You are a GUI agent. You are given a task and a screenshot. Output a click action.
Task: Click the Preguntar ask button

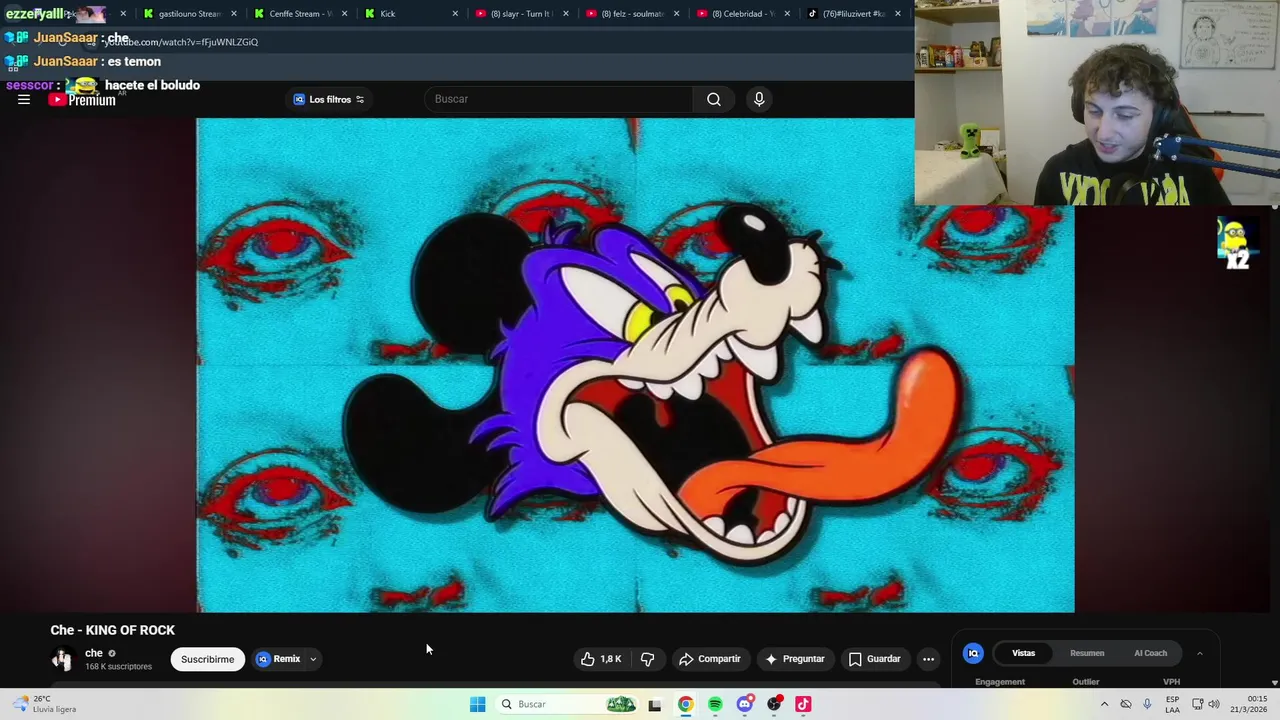[x=795, y=659]
